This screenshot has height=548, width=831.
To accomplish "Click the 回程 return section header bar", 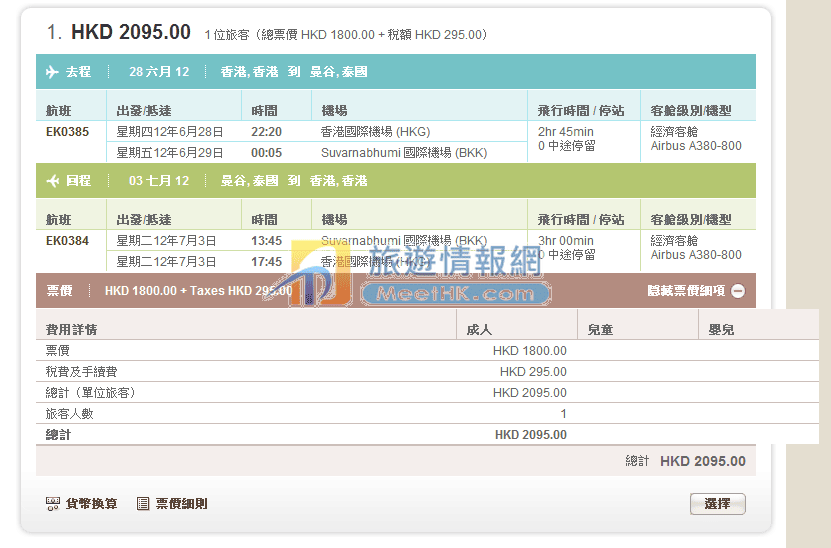I will [395, 181].
